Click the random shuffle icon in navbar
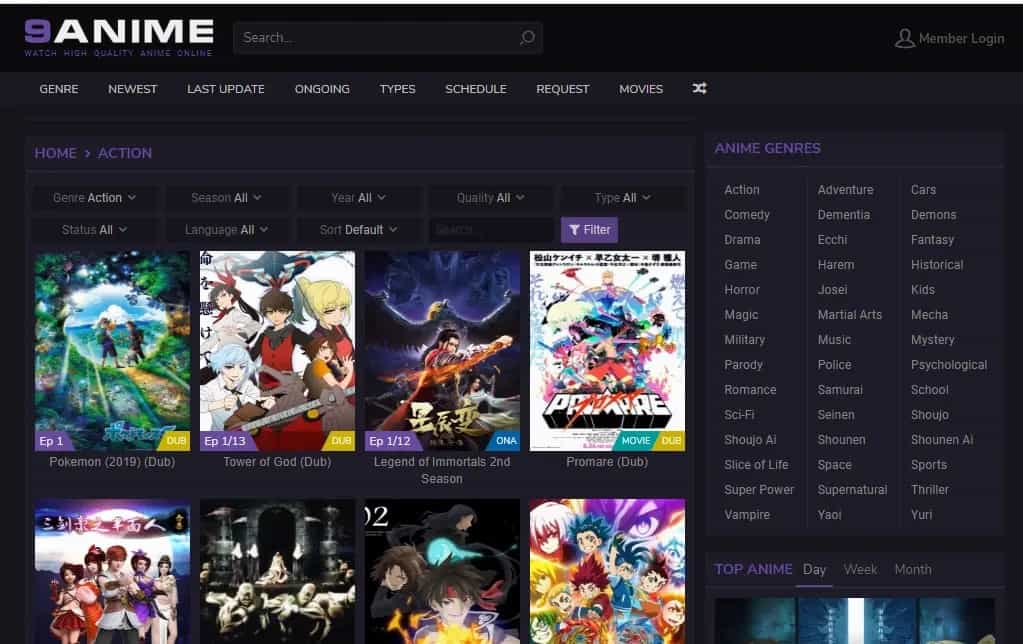Image resolution: width=1023 pixels, height=644 pixels. pyautogui.click(x=699, y=88)
